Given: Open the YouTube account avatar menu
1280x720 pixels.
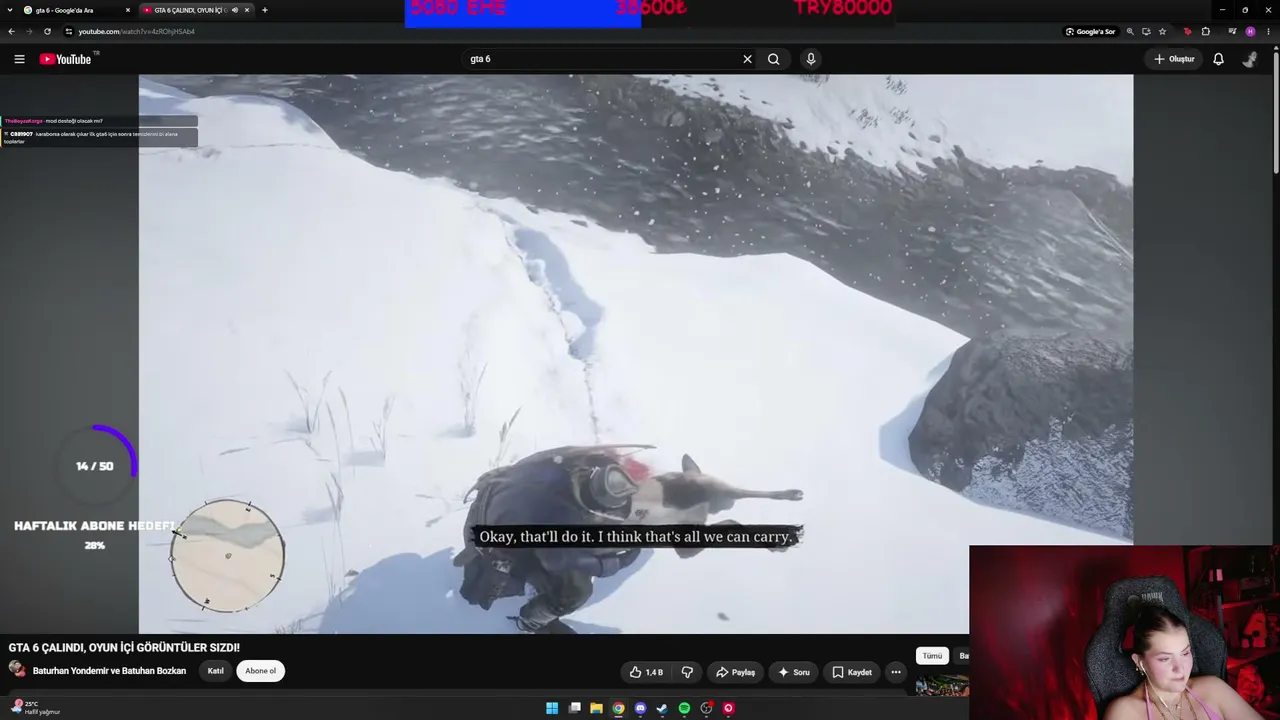Looking at the screenshot, I should pos(1250,59).
